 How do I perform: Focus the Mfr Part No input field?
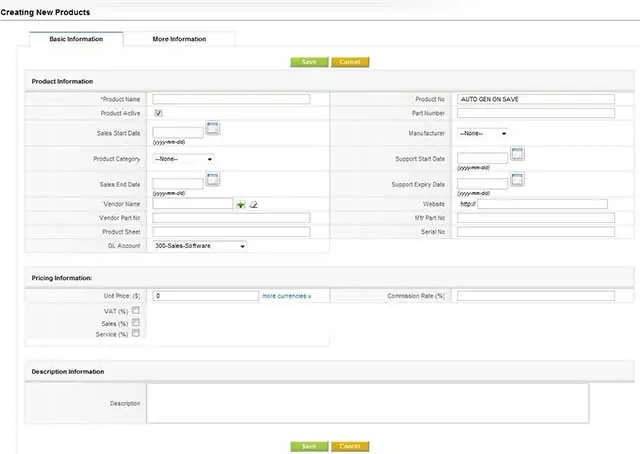tap(536, 218)
